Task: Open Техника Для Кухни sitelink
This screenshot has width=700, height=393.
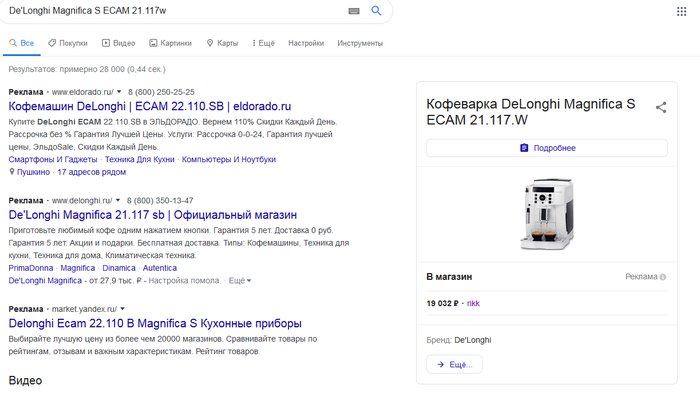Action: (139, 159)
